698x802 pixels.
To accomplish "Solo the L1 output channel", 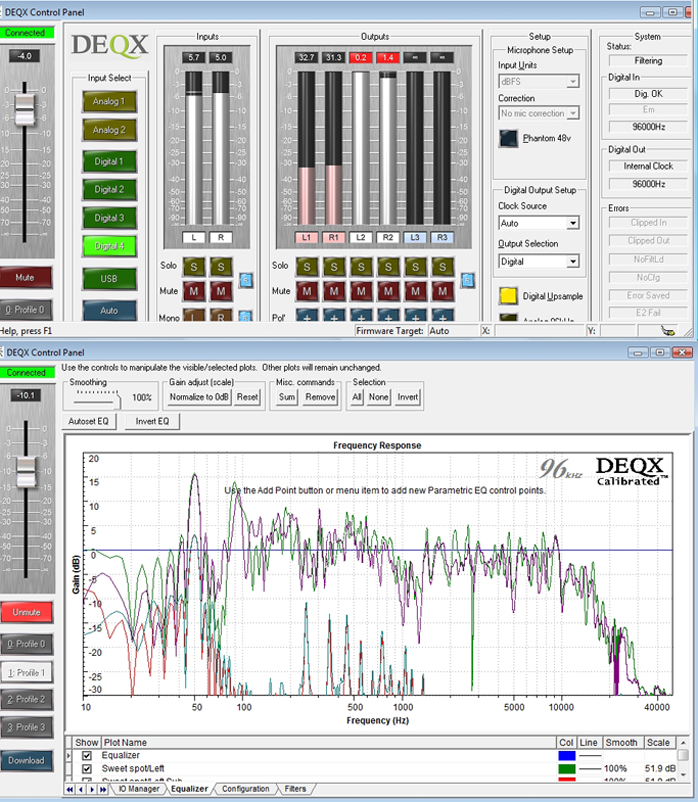I will pyautogui.click(x=307, y=267).
